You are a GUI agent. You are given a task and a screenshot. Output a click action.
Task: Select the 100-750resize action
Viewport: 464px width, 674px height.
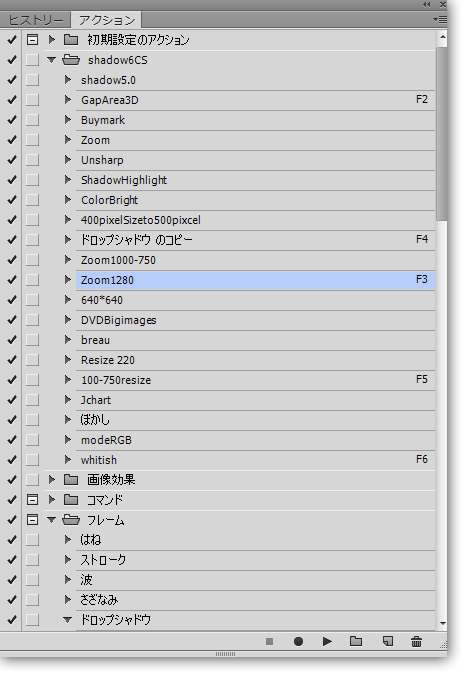pyautogui.click(x=255, y=380)
